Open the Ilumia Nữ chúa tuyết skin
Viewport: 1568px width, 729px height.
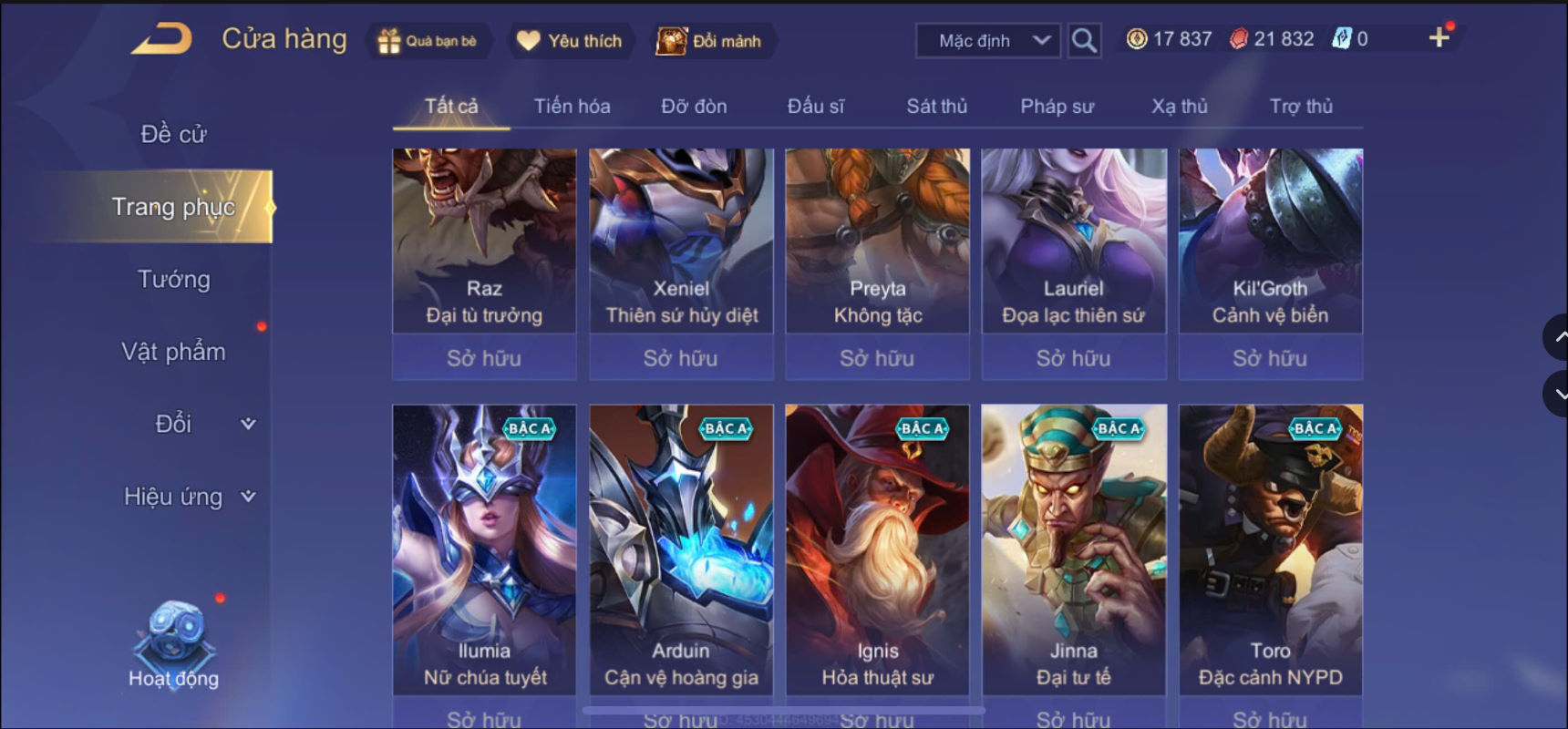pyautogui.click(x=484, y=549)
